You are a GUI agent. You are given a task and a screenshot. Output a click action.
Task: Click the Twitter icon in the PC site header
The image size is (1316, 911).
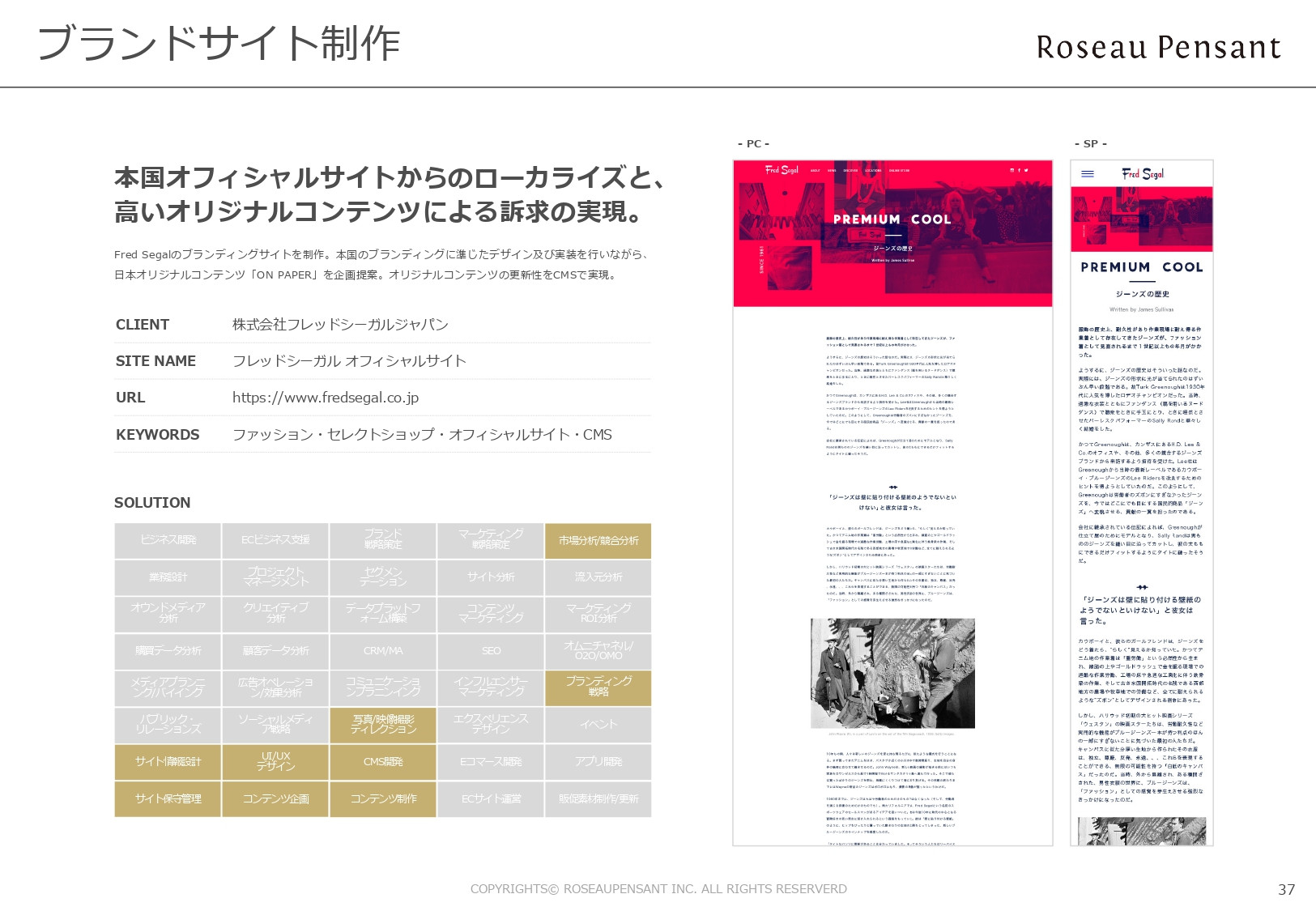tap(1027, 170)
